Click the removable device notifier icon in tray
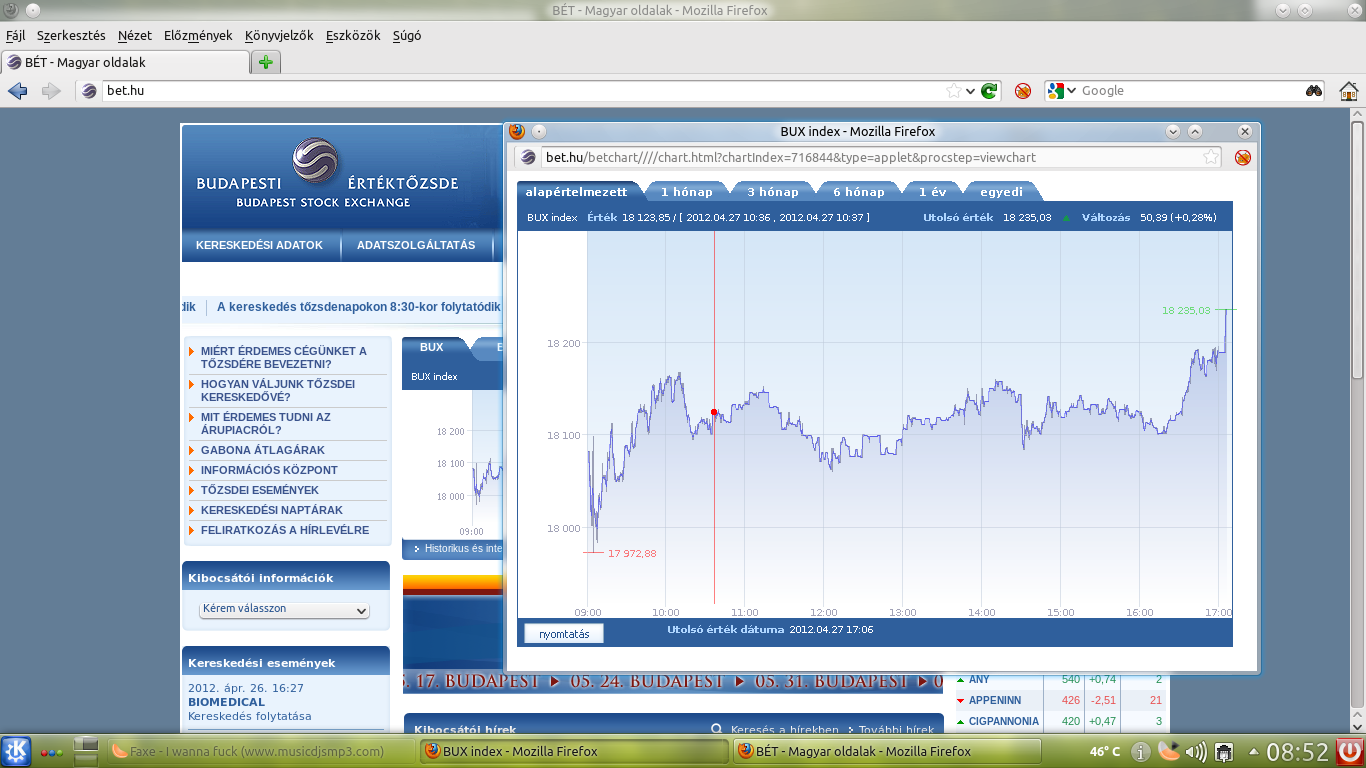This screenshot has width=1366, height=768. click(x=1223, y=751)
